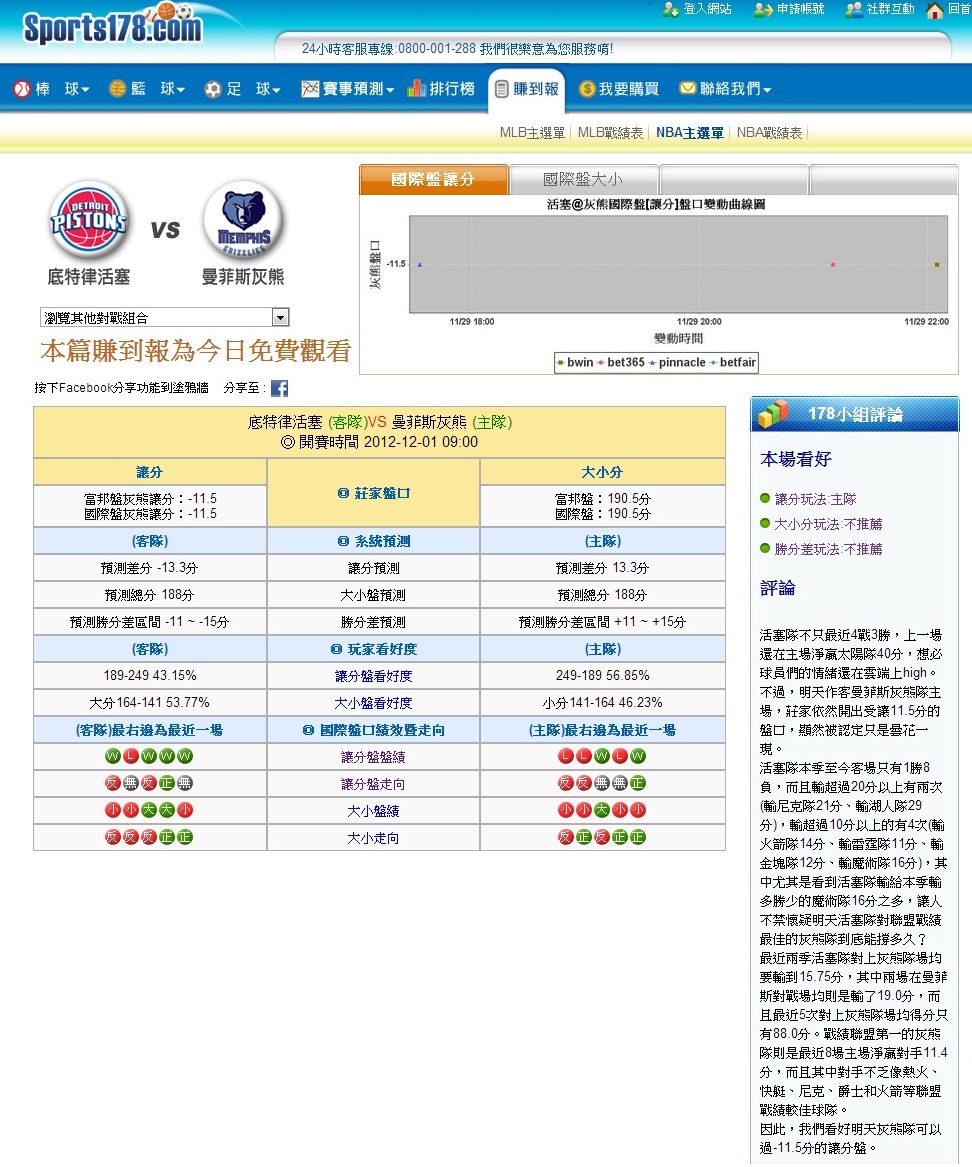972x1167 pixels.
Task: Click the blue pinnacle triangle data point
Action: pyautogui.click(x=420, y=264)
